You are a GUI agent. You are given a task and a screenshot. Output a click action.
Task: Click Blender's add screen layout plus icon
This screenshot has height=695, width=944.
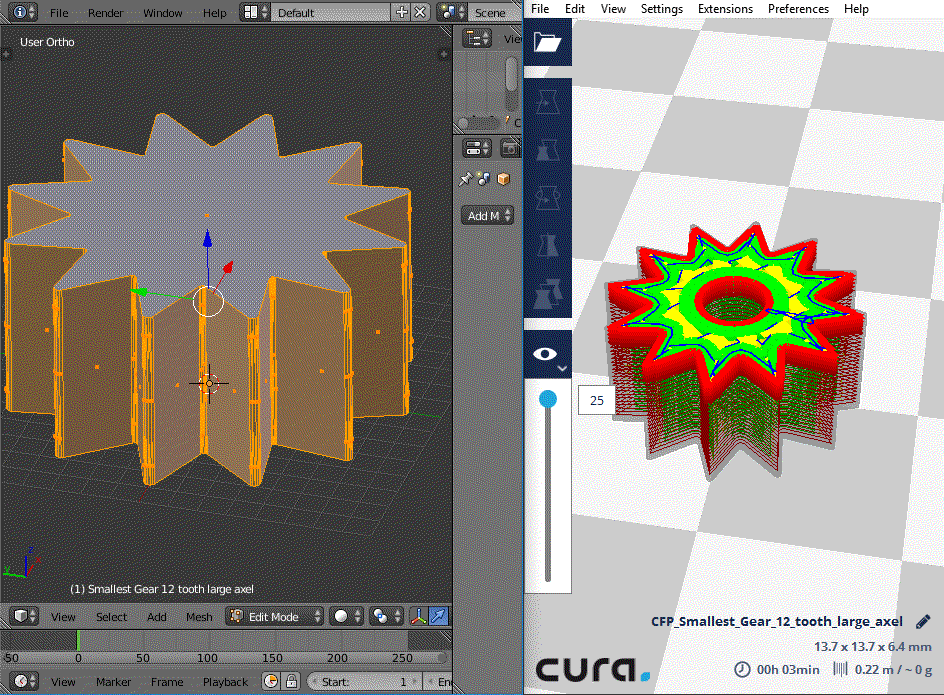[x=402, y=13]
